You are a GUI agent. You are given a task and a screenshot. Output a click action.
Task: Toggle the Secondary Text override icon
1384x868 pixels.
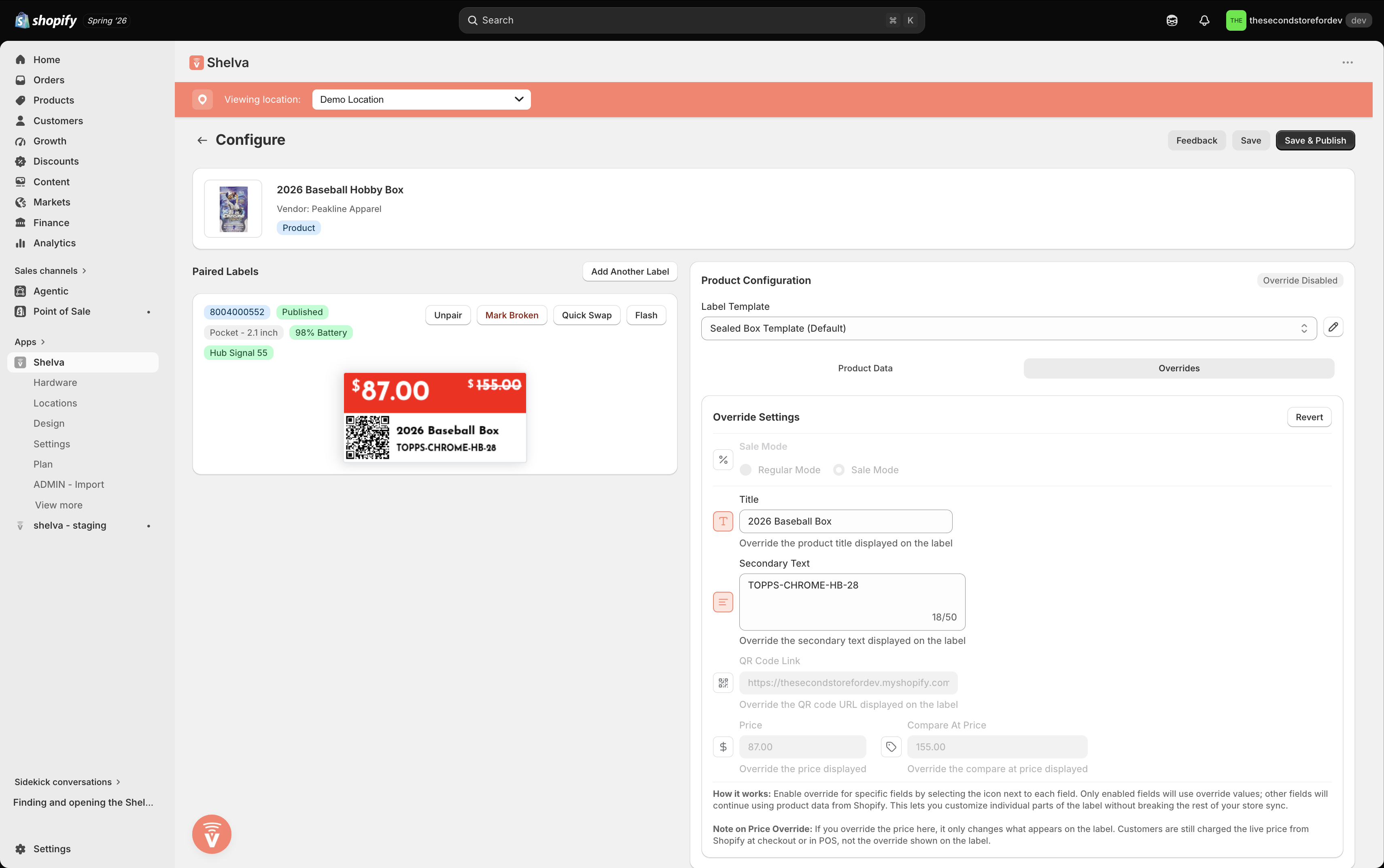(x=723, y=601)
